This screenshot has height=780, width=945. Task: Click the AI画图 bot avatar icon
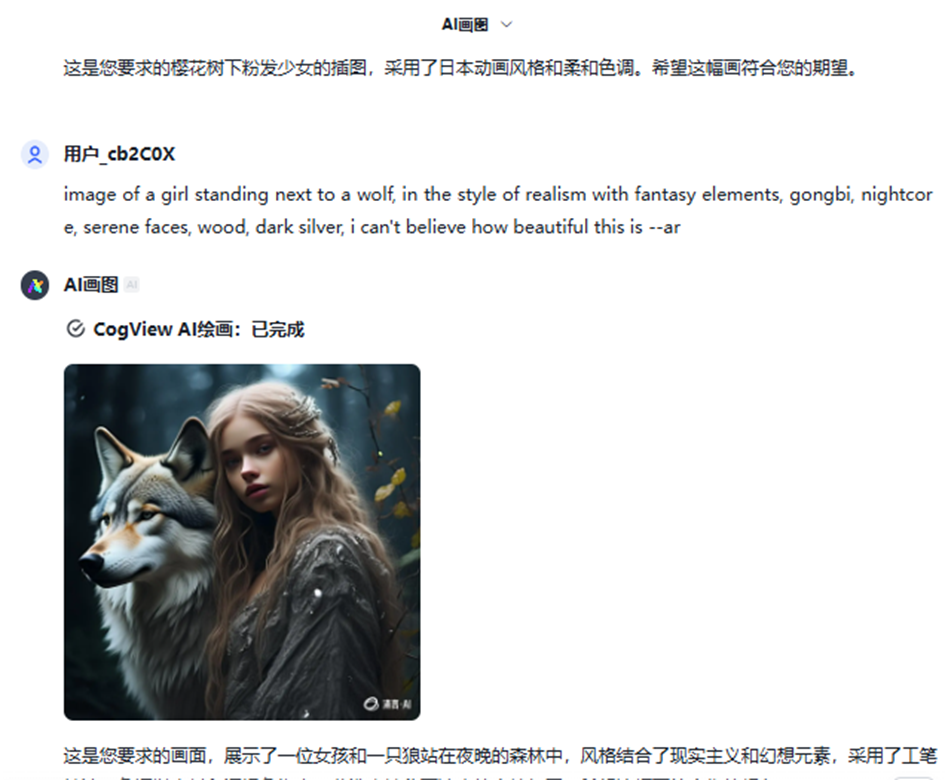tap(35, 285)
